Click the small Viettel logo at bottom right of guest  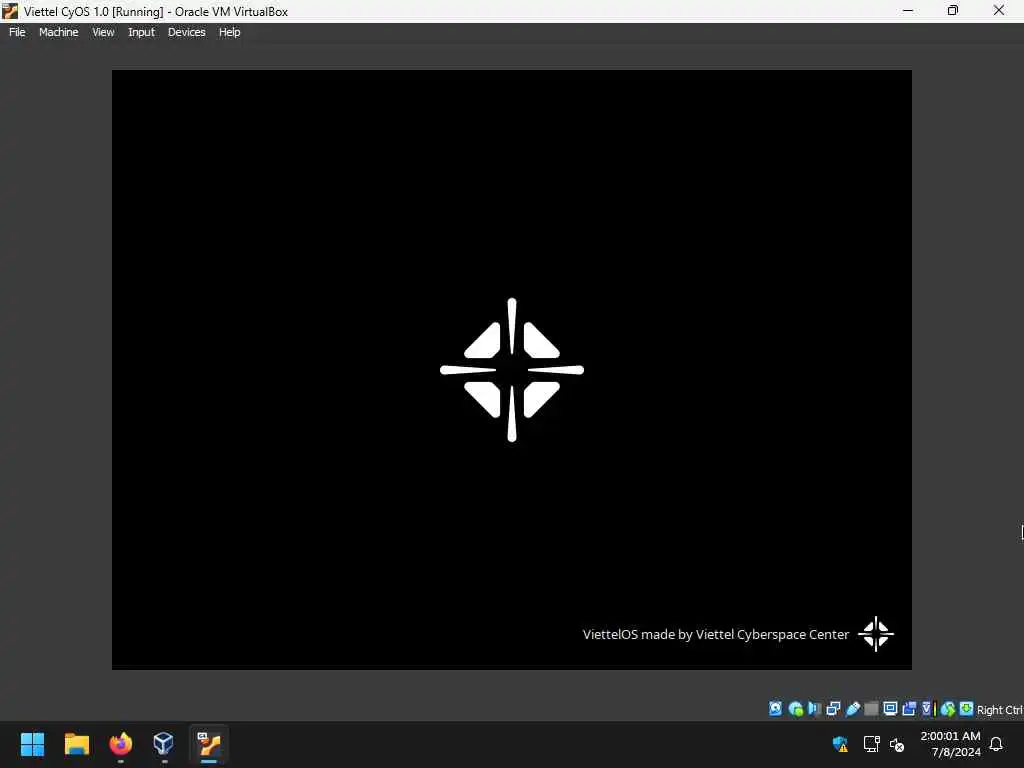click(x=876, y=633)
